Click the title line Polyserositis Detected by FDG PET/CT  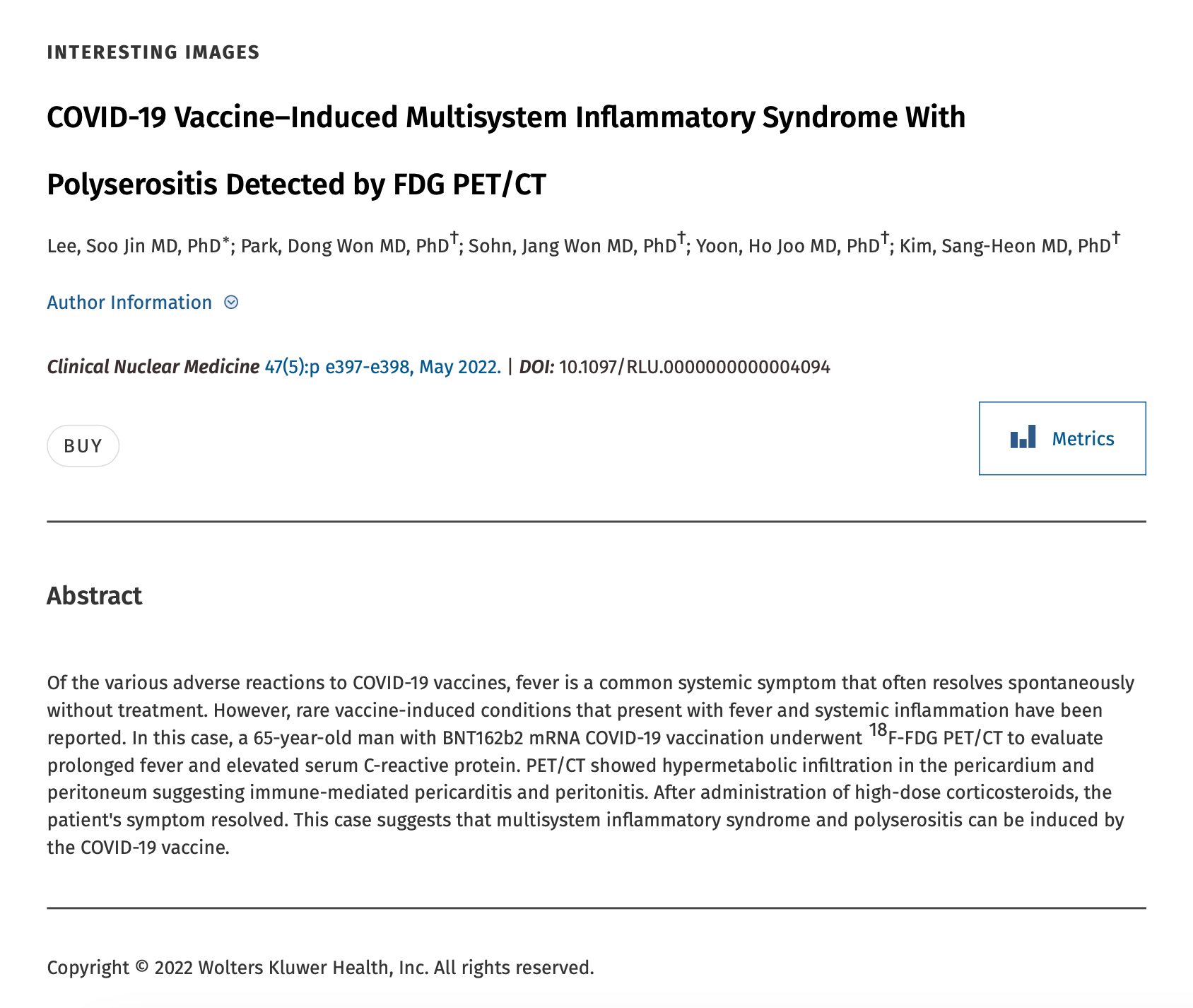coord(297,184)
